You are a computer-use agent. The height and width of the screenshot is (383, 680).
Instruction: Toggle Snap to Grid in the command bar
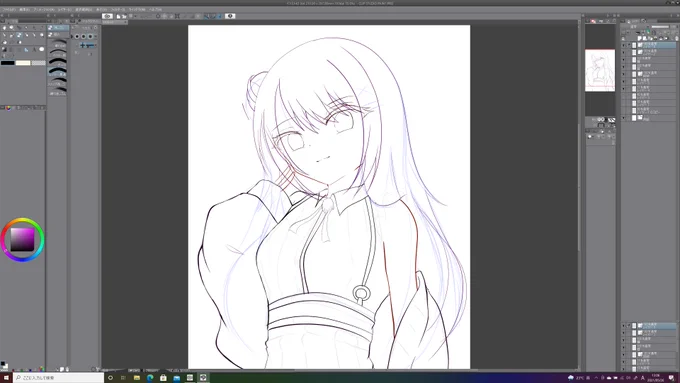[x=219, y=16]
